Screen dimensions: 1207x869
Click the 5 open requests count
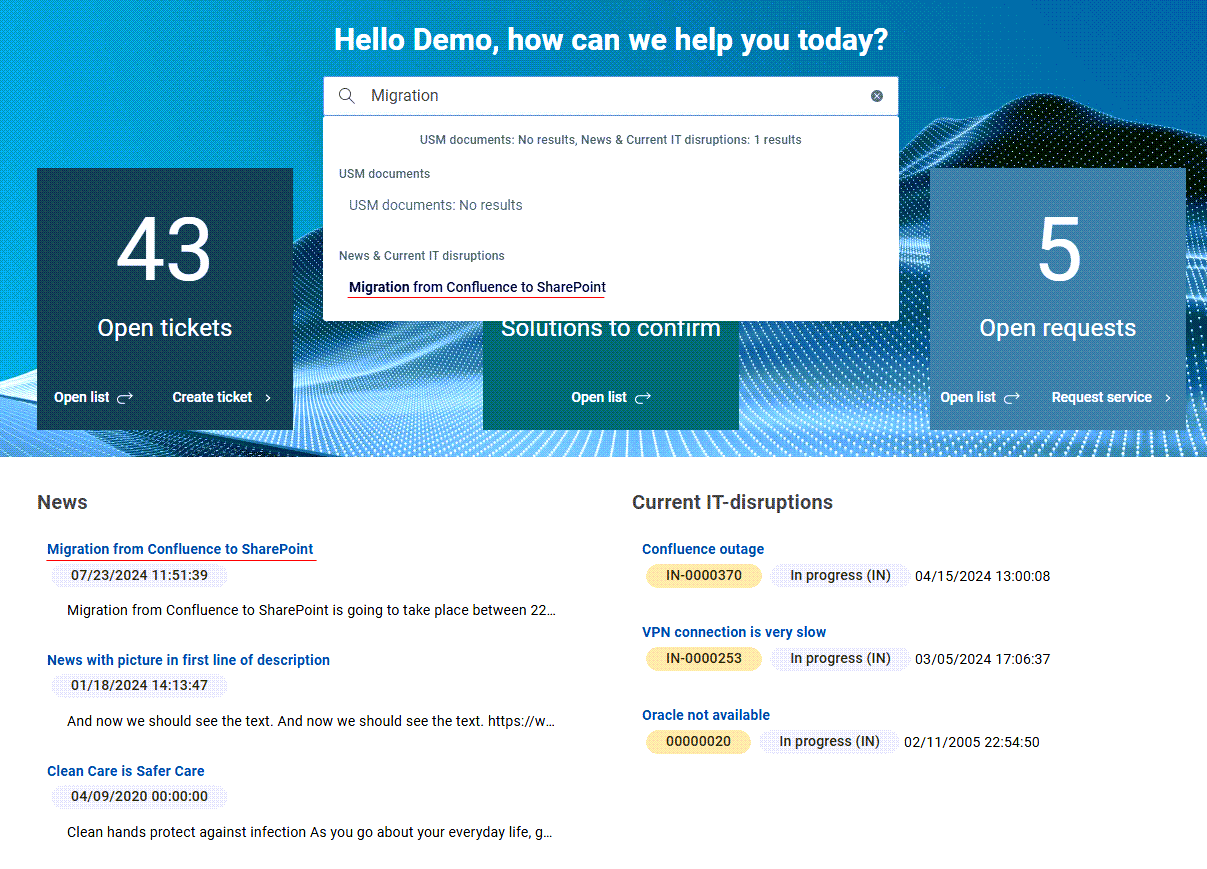1059,250
